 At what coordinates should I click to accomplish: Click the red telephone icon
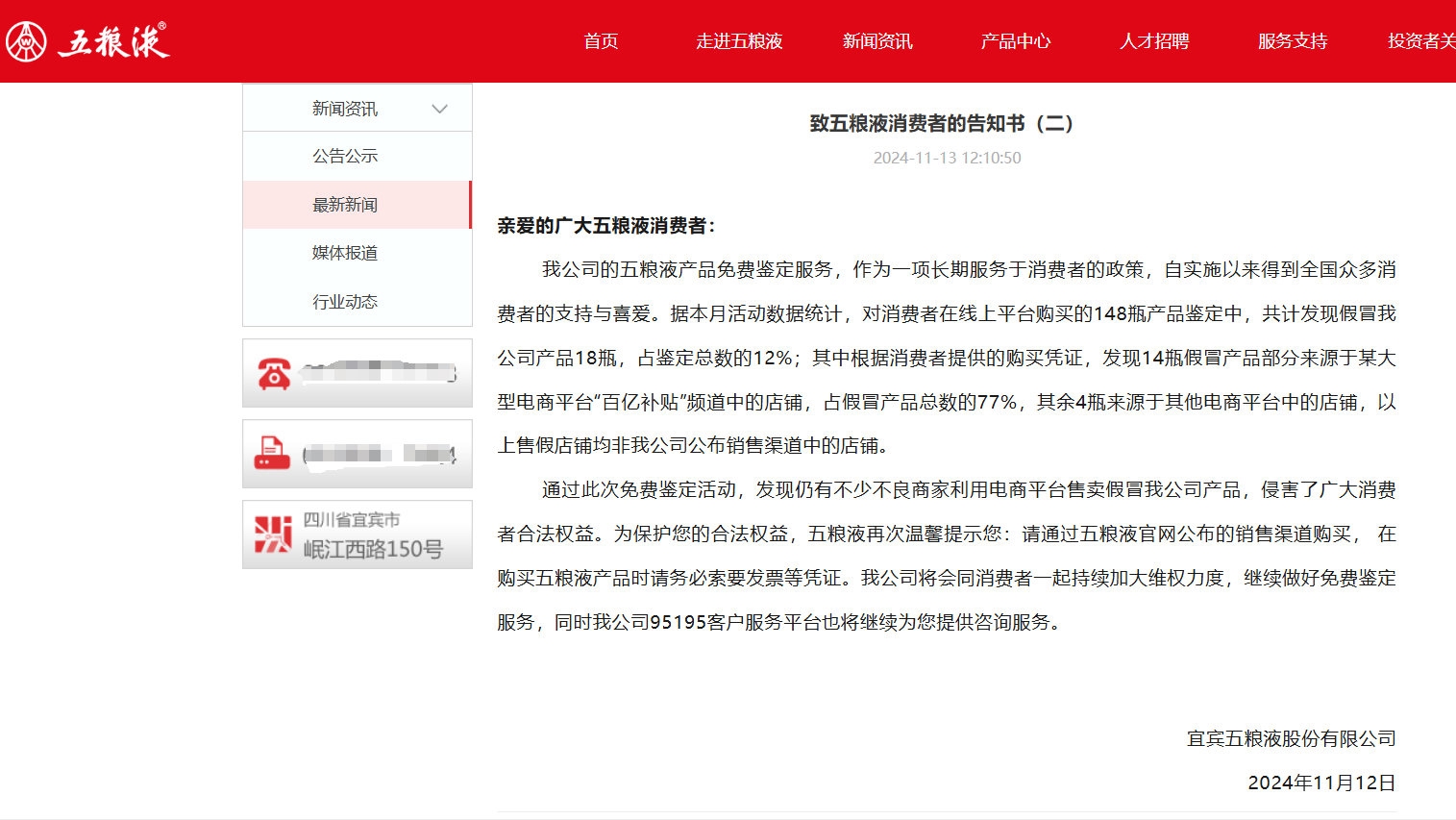click(x=274, y=373)
